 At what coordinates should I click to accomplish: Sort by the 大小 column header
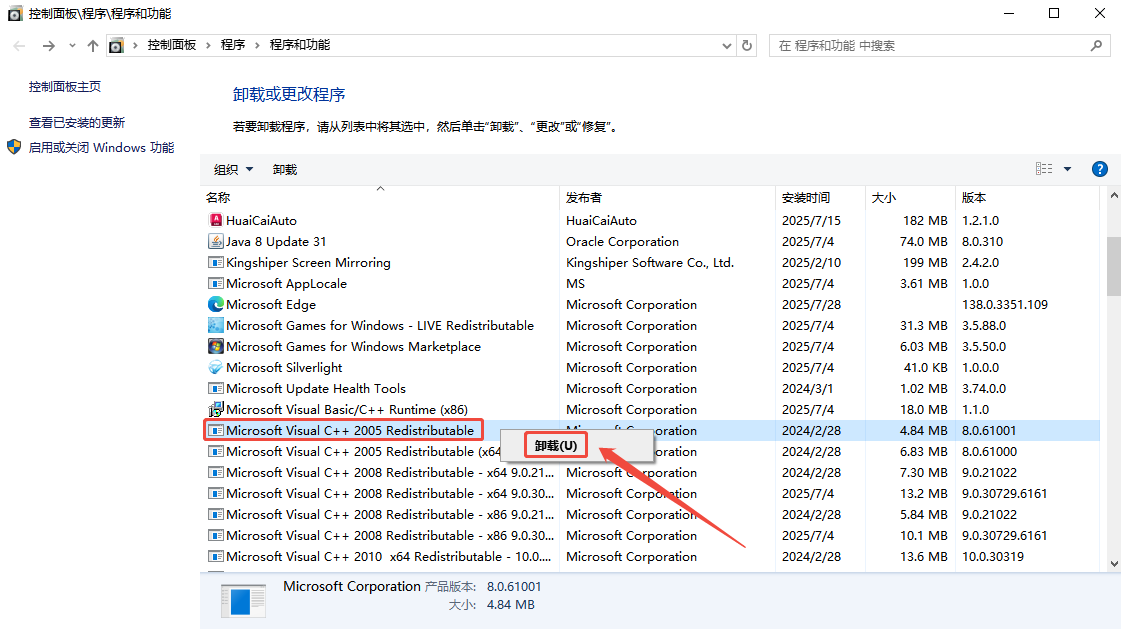(x=910, y=197)
